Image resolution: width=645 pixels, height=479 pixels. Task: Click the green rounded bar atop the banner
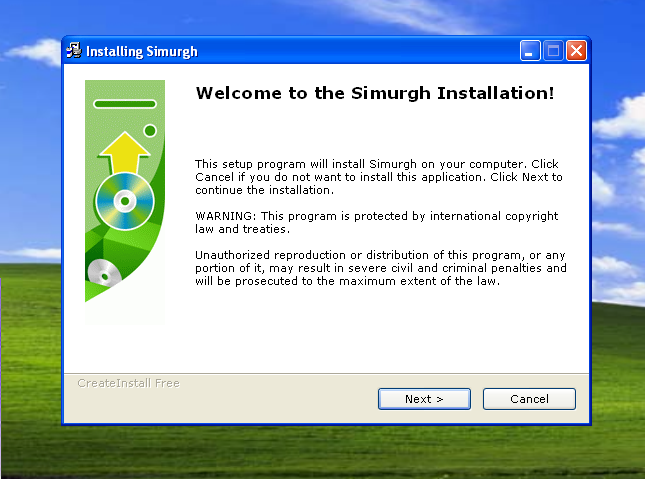pos(124,103)
